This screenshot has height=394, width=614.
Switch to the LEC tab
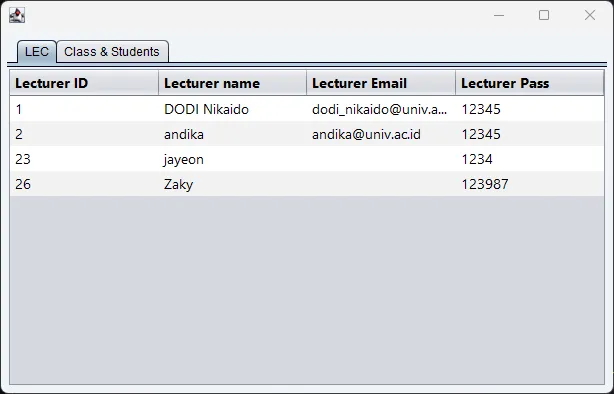click(x=37, y=52)
